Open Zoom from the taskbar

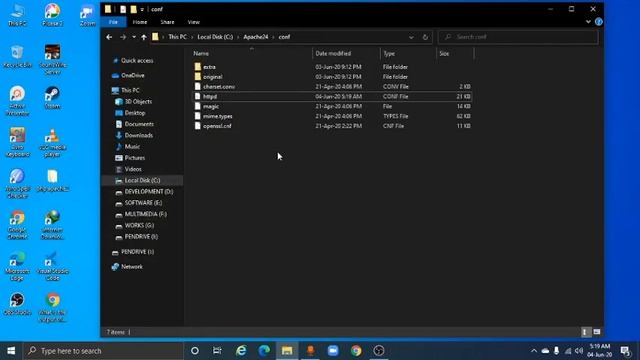coord(333,351)
